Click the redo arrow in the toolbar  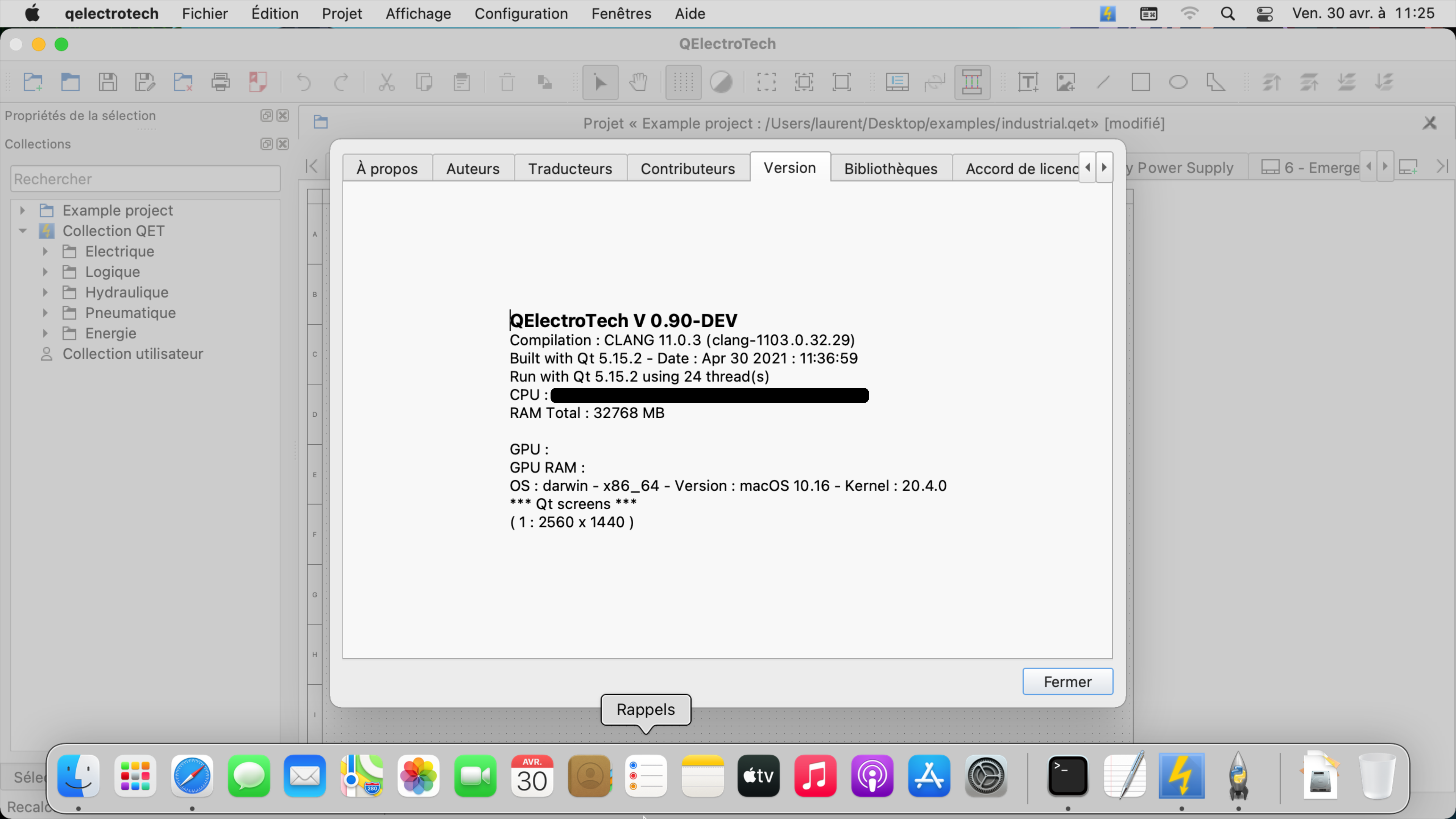[341, 83]
